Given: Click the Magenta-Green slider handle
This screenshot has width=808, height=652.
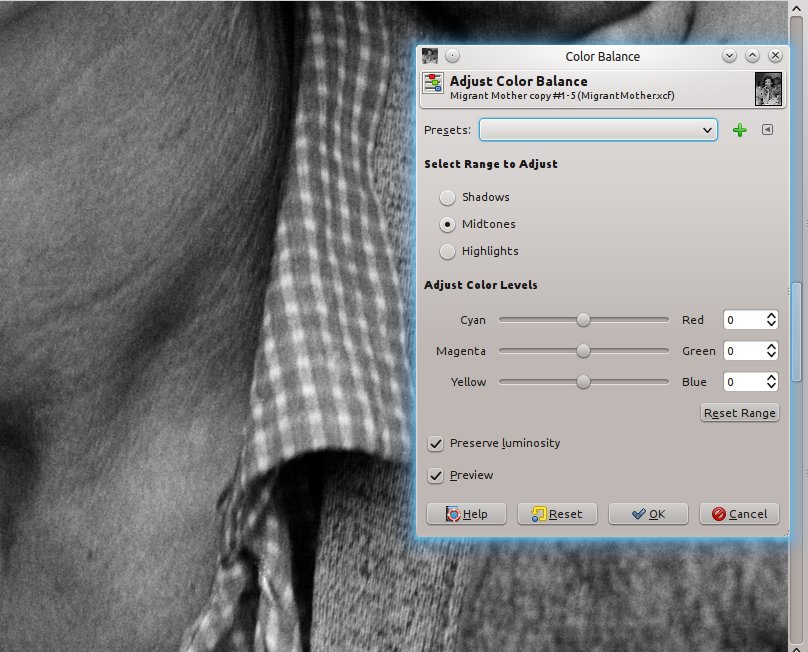Looking at the screenshot, I should (x=583, y=351).
